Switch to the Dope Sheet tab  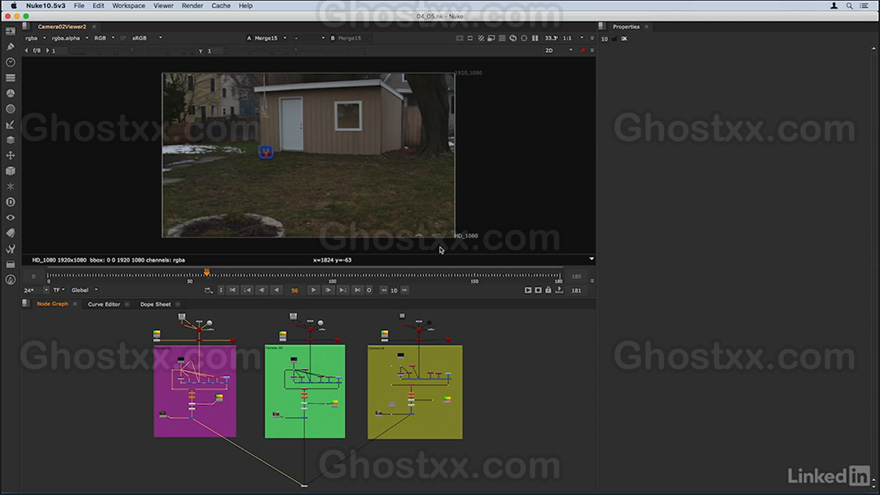tap(155, 304)
